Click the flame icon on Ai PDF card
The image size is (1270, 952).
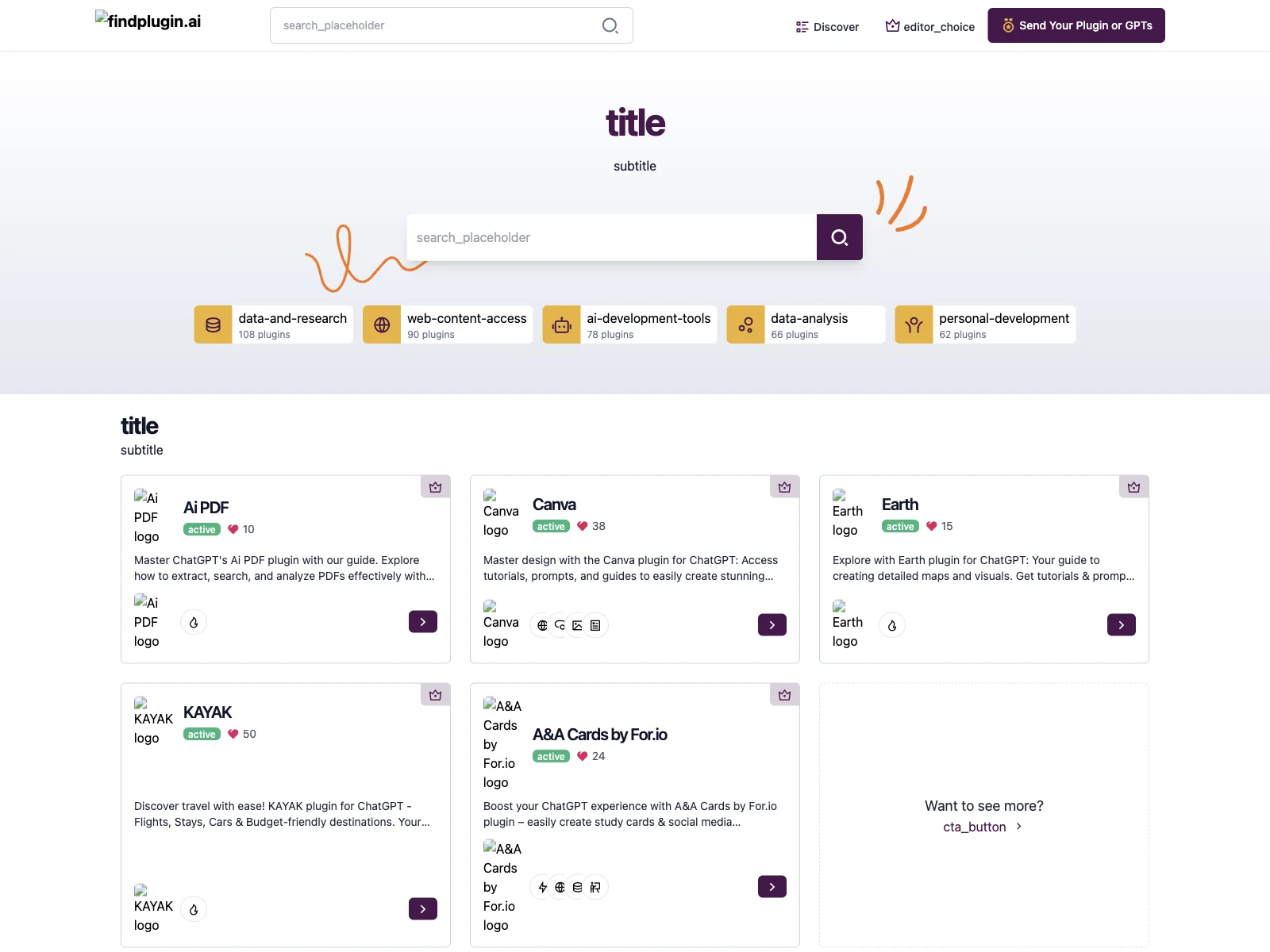[194, 622]
